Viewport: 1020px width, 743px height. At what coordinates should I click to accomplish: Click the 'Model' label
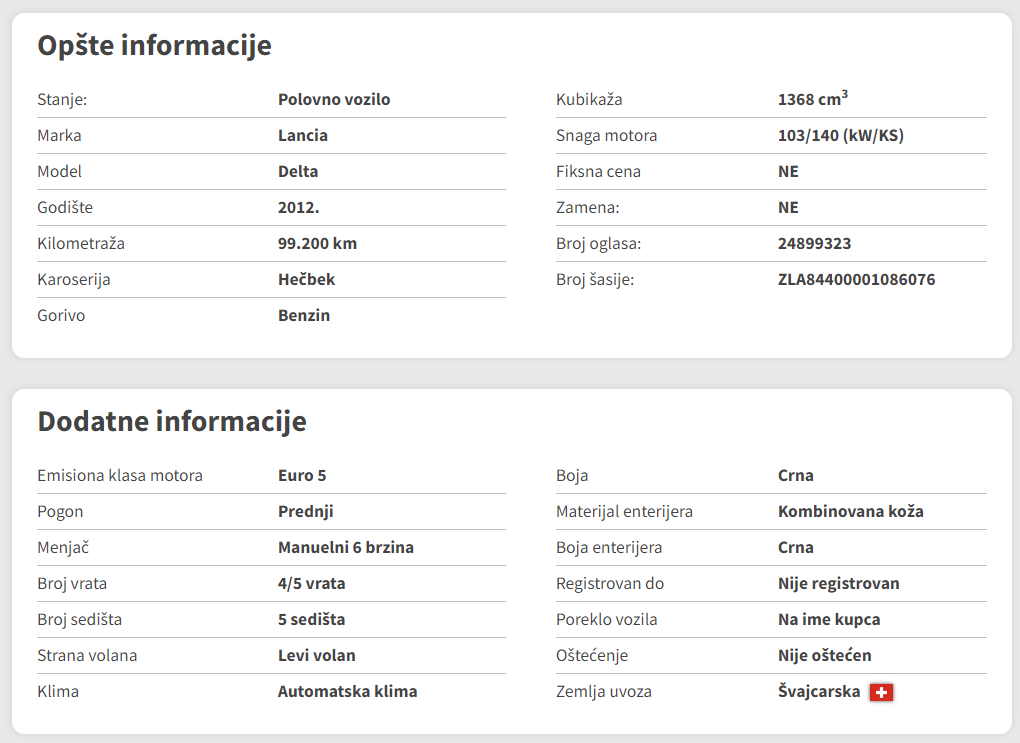59,172
